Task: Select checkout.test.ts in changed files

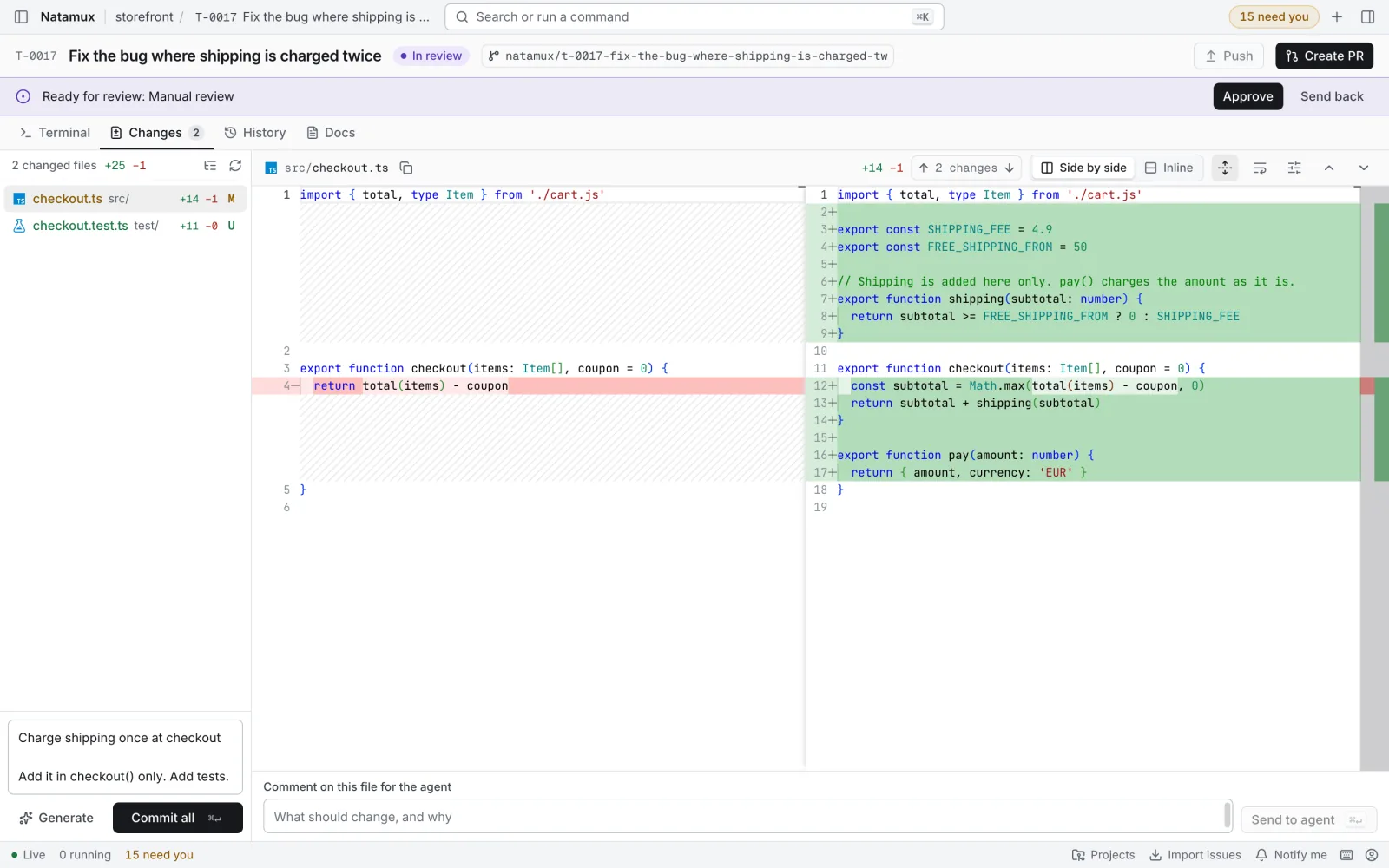Action: 125,226
